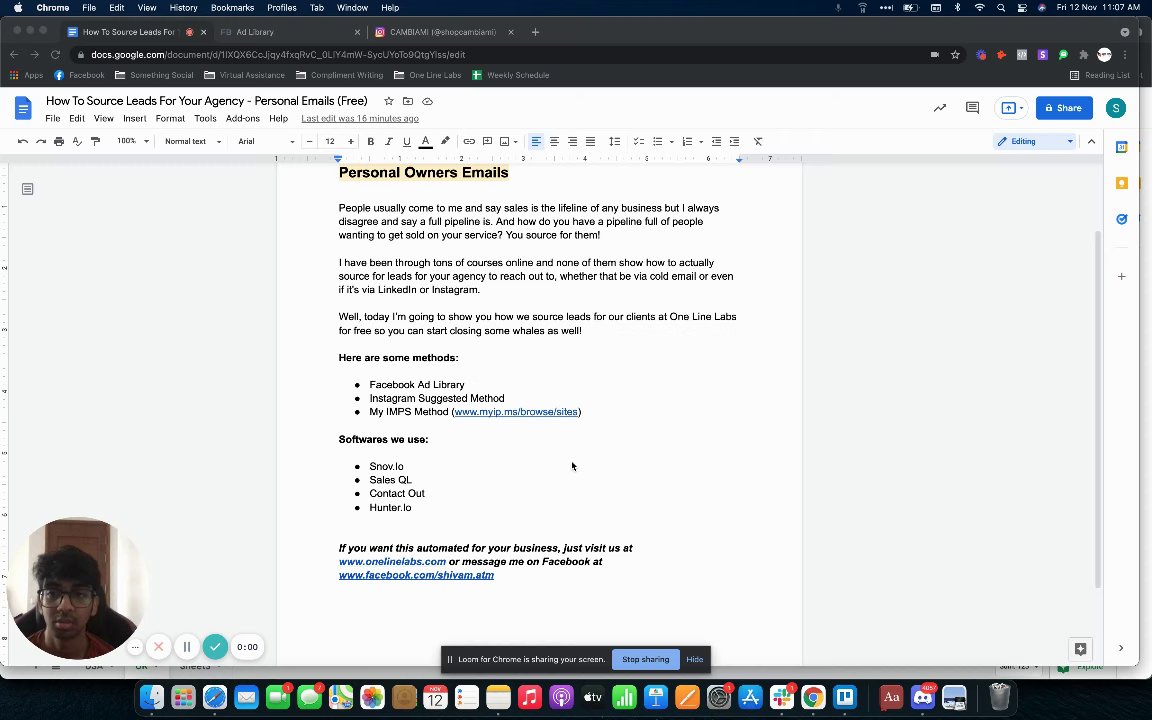Open comment history icon

[x=972, y=108]
